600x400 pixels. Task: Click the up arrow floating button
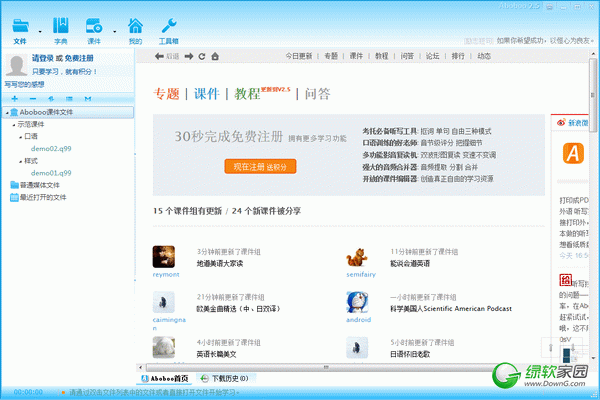(x=551, y=348)
